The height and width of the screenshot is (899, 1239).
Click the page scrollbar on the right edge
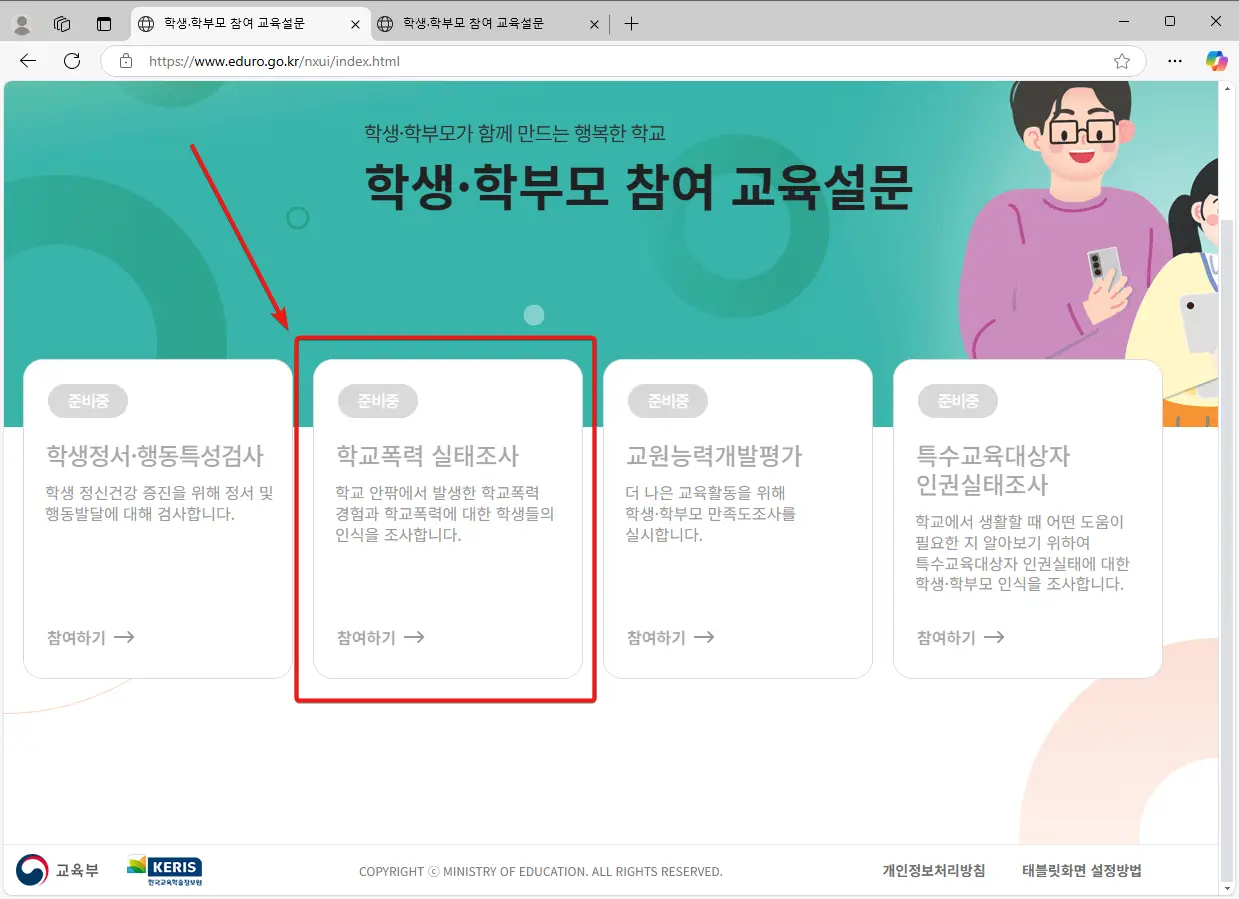pos(1228,400)
